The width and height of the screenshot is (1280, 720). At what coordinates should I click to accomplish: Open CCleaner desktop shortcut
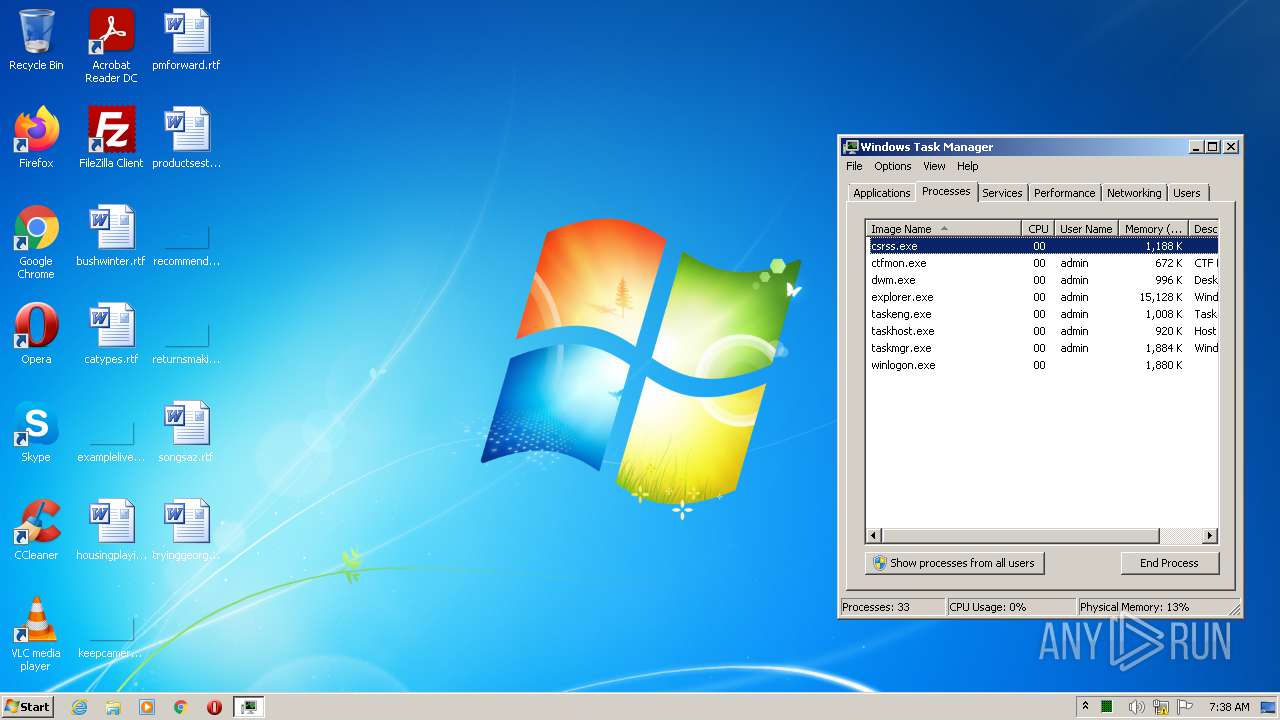coord(36,530)
